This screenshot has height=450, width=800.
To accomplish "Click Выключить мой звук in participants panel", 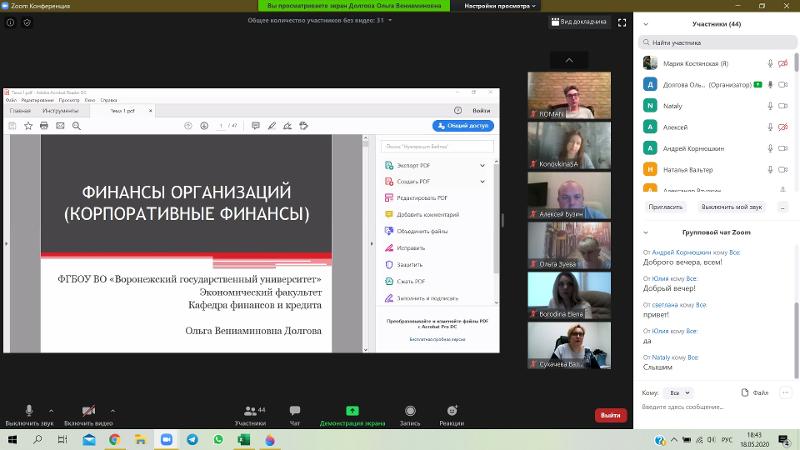I will [731, 206].
